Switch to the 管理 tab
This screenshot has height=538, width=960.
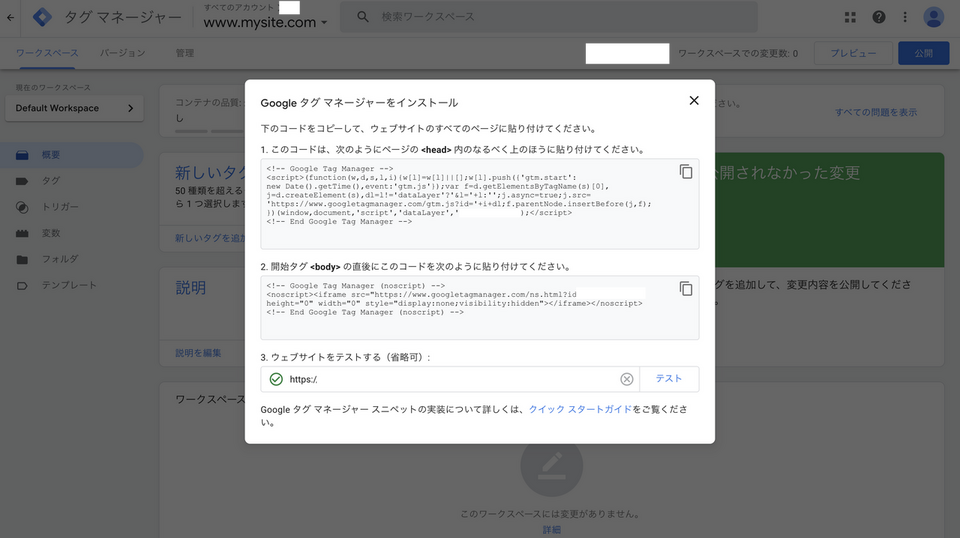(185, 53)
